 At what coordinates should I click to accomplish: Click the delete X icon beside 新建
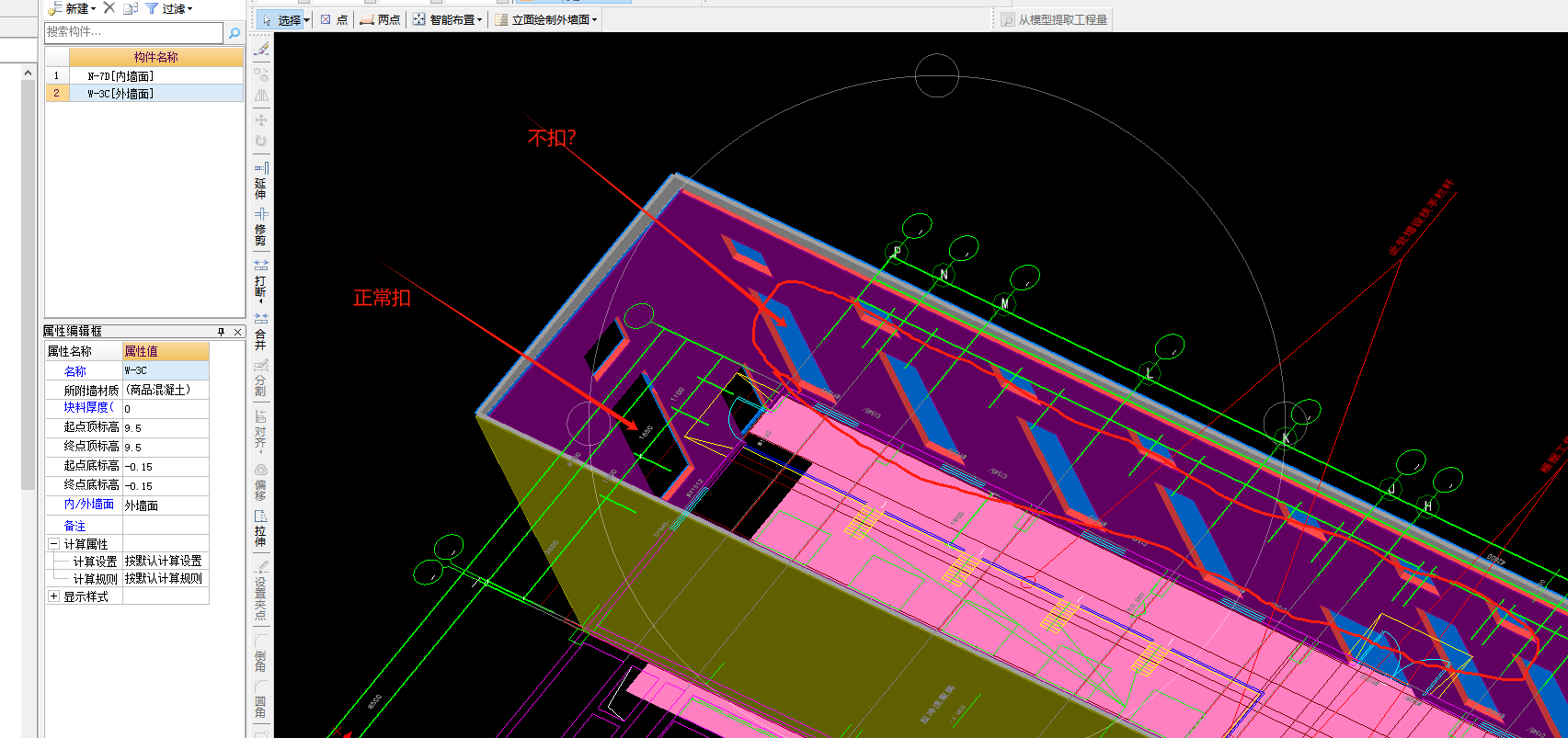(109, 8)
